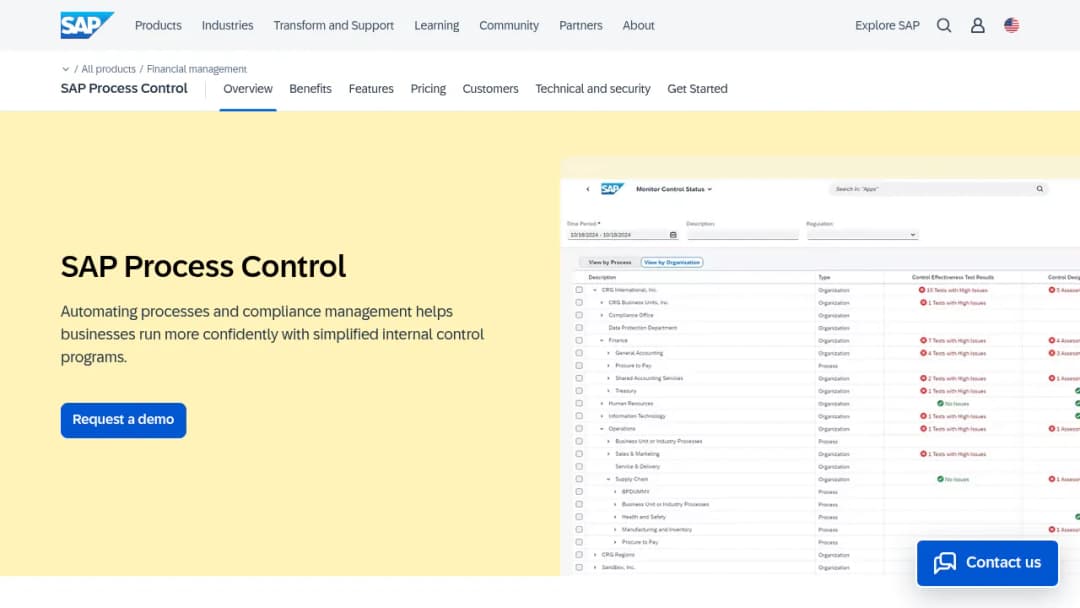
Task: Open the About menu
Action: [x=638, y=25]
